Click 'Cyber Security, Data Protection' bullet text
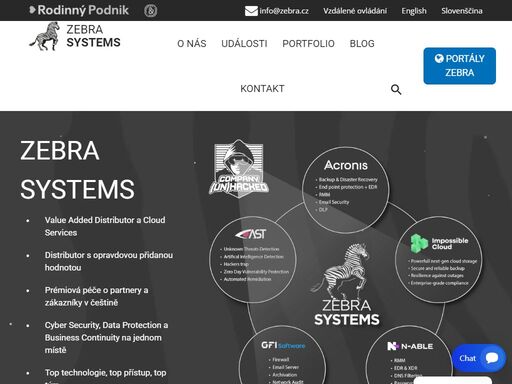This screenshot has width=512, height=384. coord(106,338)
